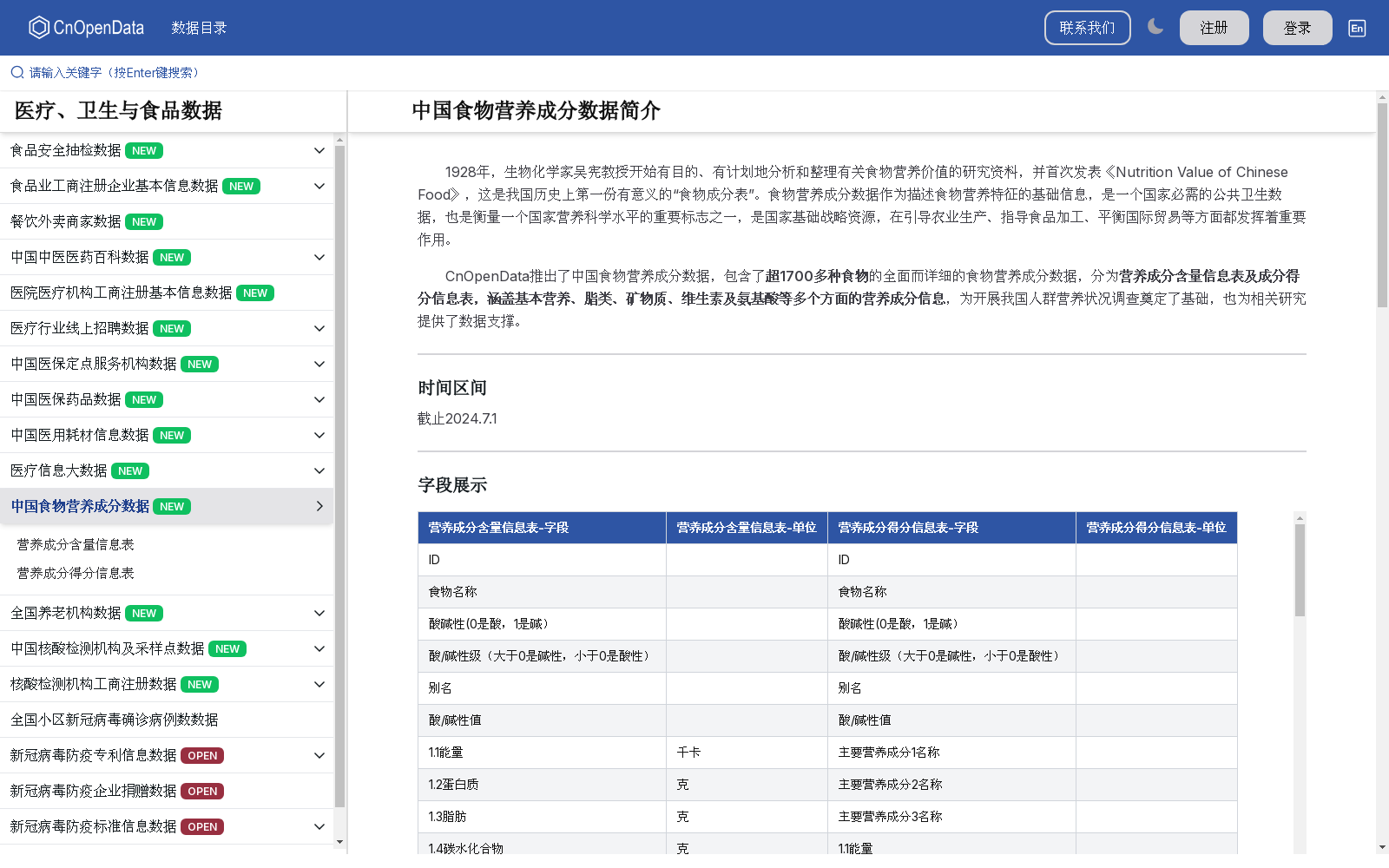
Task: Open the 医疗行业线上招聘数据 dropdown
Action: coord(319,328)
